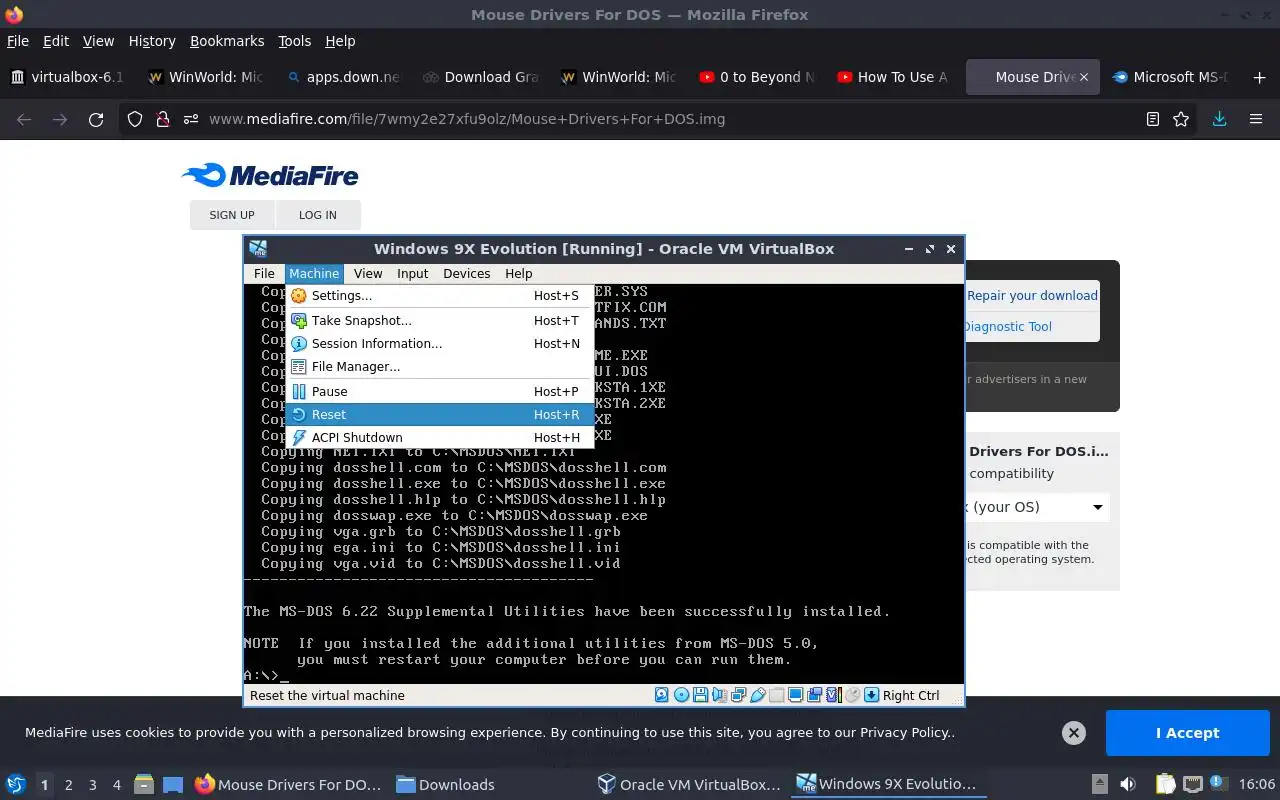
Task: Open the tracking protection shield icon
Action: (135, 119)
